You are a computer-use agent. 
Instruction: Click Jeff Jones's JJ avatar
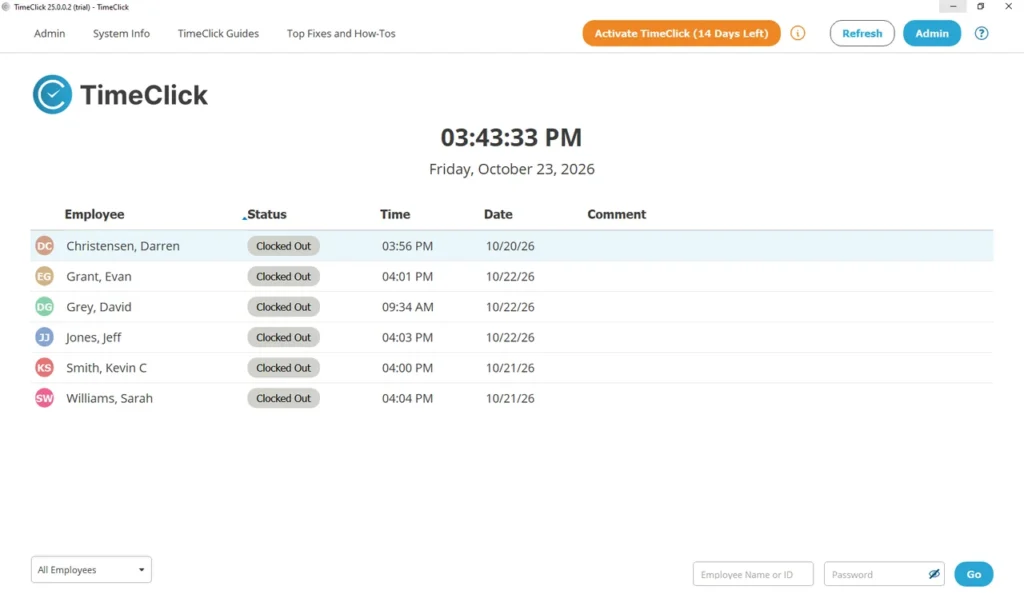click(x=44, y=337)
